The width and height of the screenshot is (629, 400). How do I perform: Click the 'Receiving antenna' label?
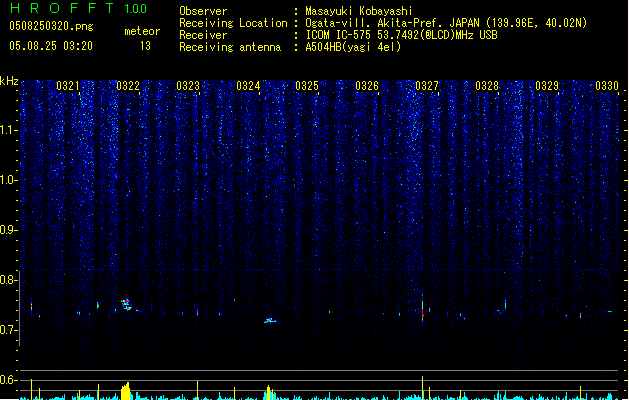pos(230,47)
